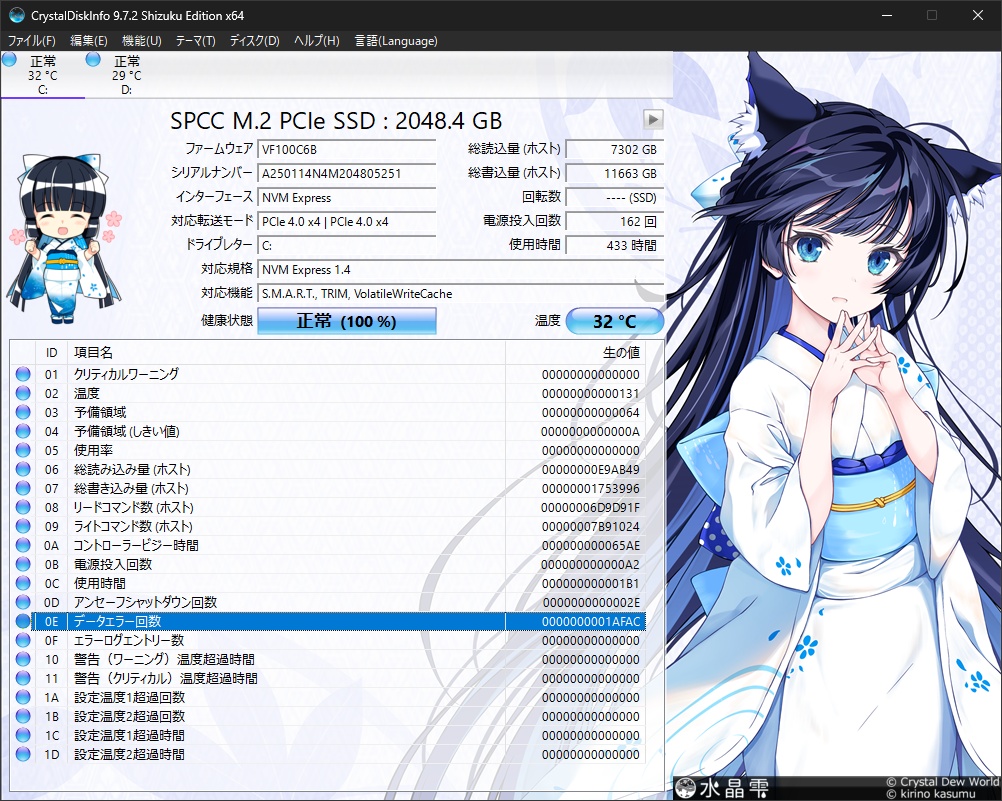Click the 水晶雫 logo at bottom
1002x801 pixels.
coord(722,787)
